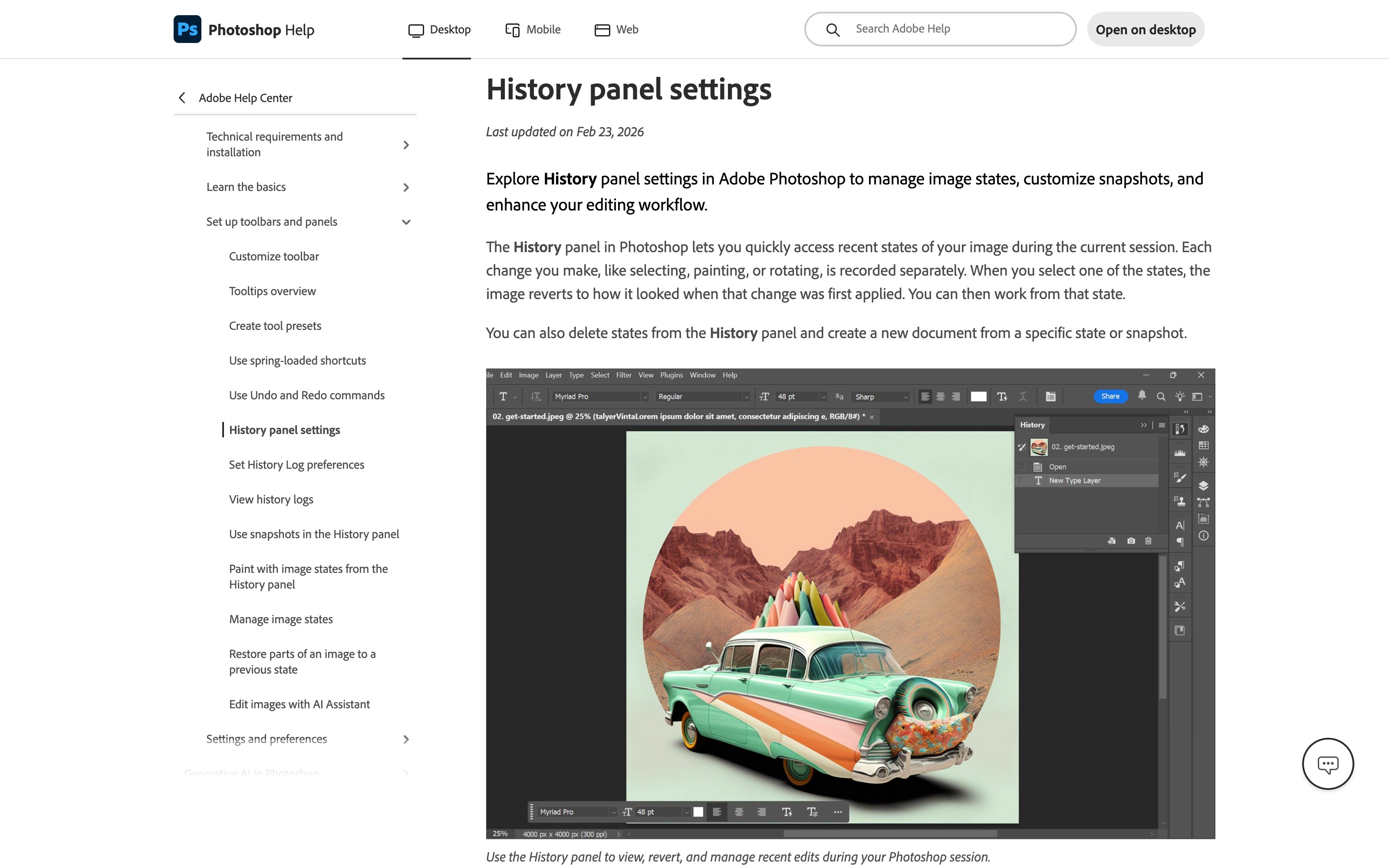Open the Set History Log preferences link
This screenshot has height=868, width=1389.
(x=296, y=464)
